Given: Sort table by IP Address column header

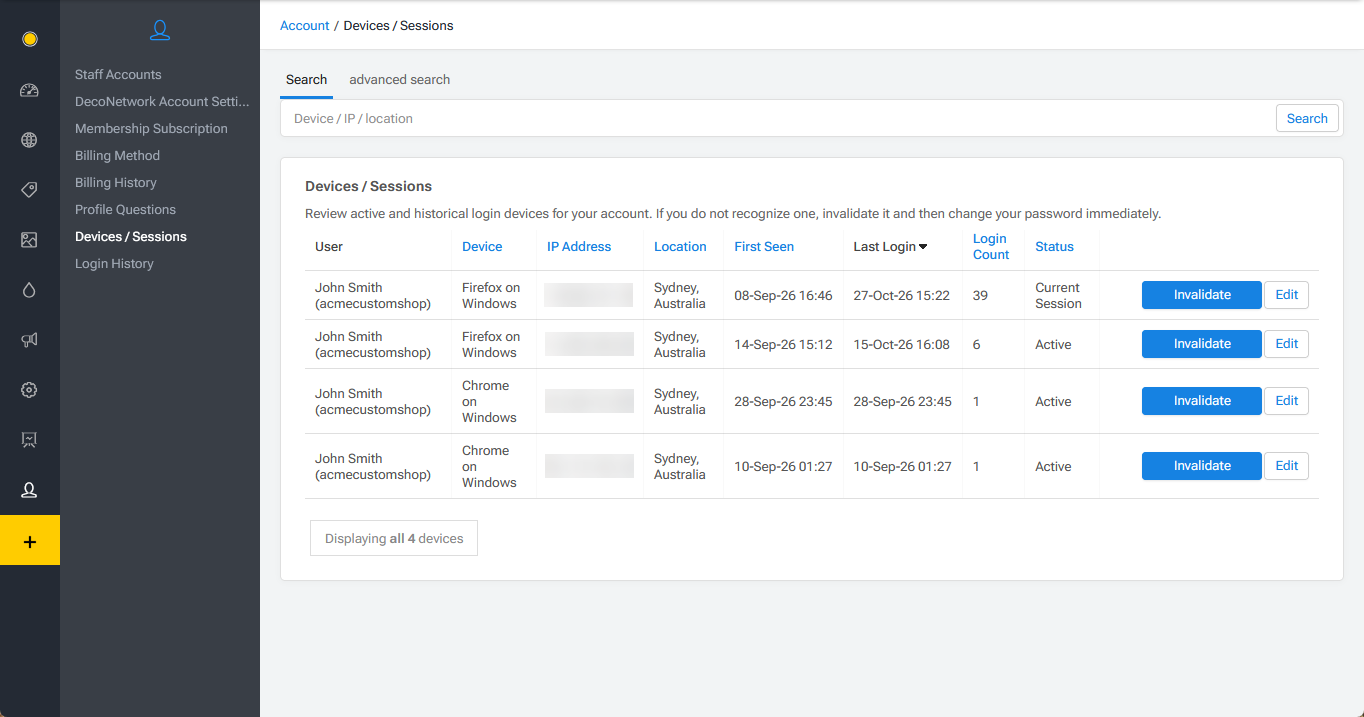Looking at the screenshot, I should [579, 247].
